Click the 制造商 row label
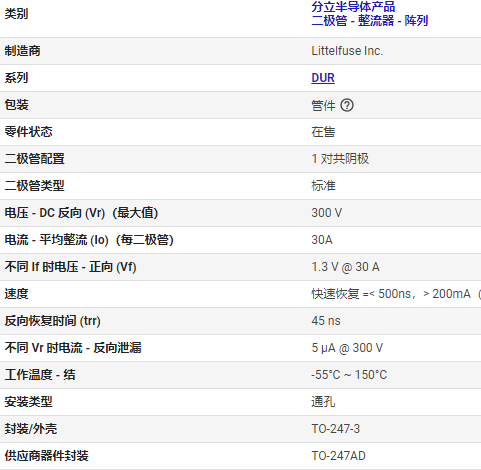Screen dimensions: 481x470 click(x=22, y=51)
